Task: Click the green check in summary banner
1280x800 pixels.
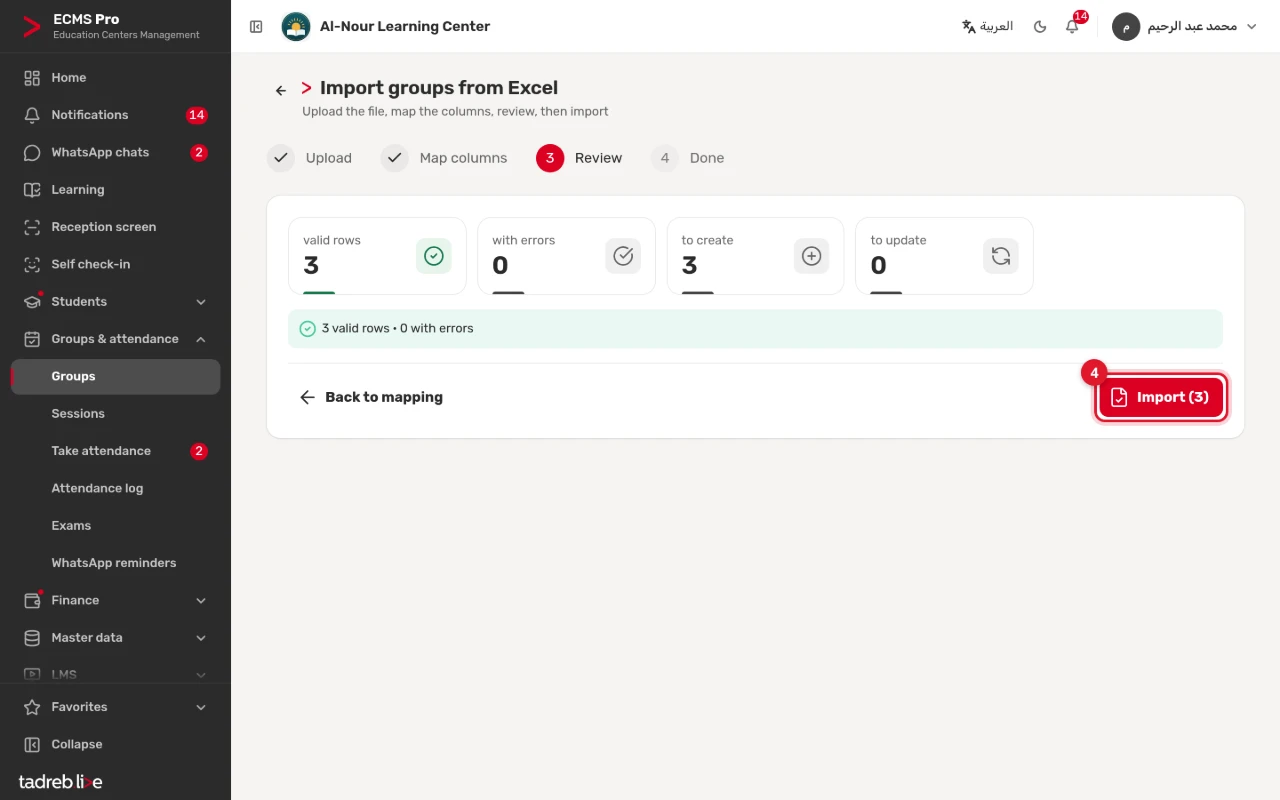Action: pyautogui.click(x=308, y=328)
